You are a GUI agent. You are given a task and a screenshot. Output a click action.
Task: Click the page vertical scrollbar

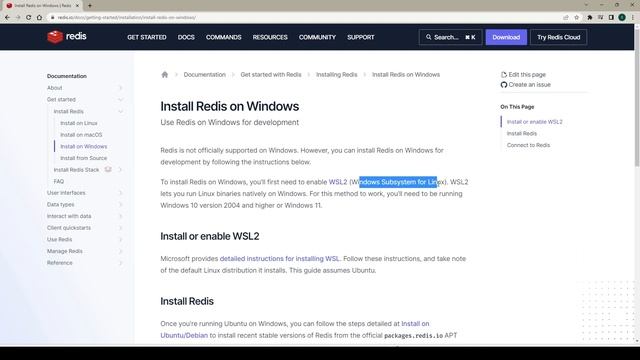click(637, 98)
